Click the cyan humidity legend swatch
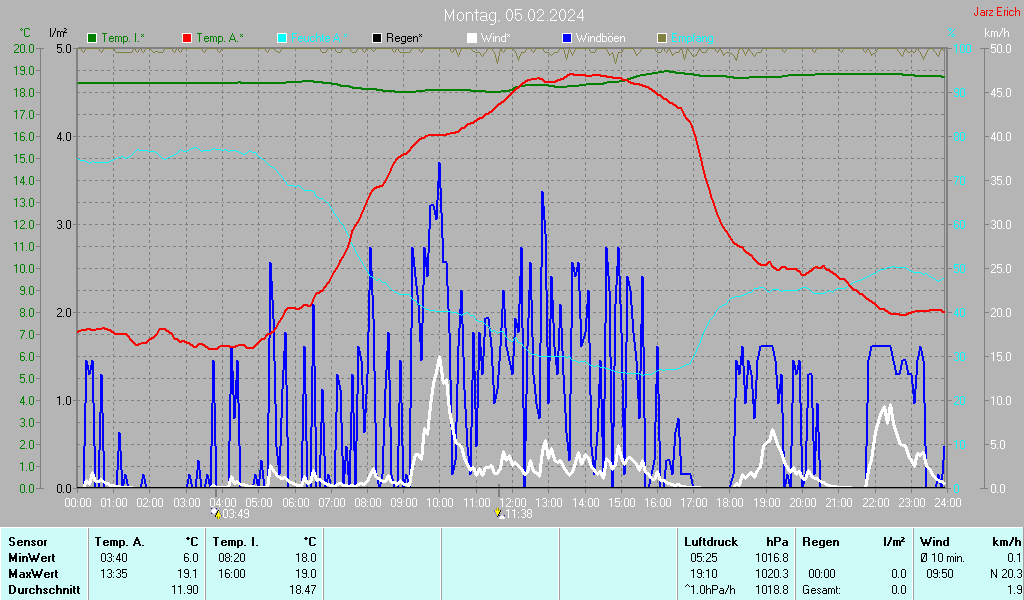This screenshot has width=1024, height=600. (282, 38)
